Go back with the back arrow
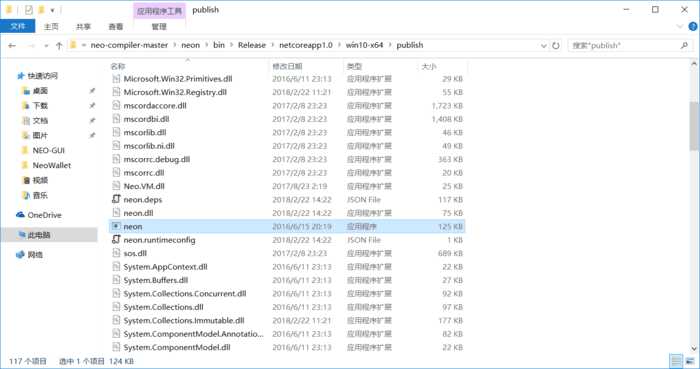The width and height of the screenshot is (700, 369). coord(12,46)
